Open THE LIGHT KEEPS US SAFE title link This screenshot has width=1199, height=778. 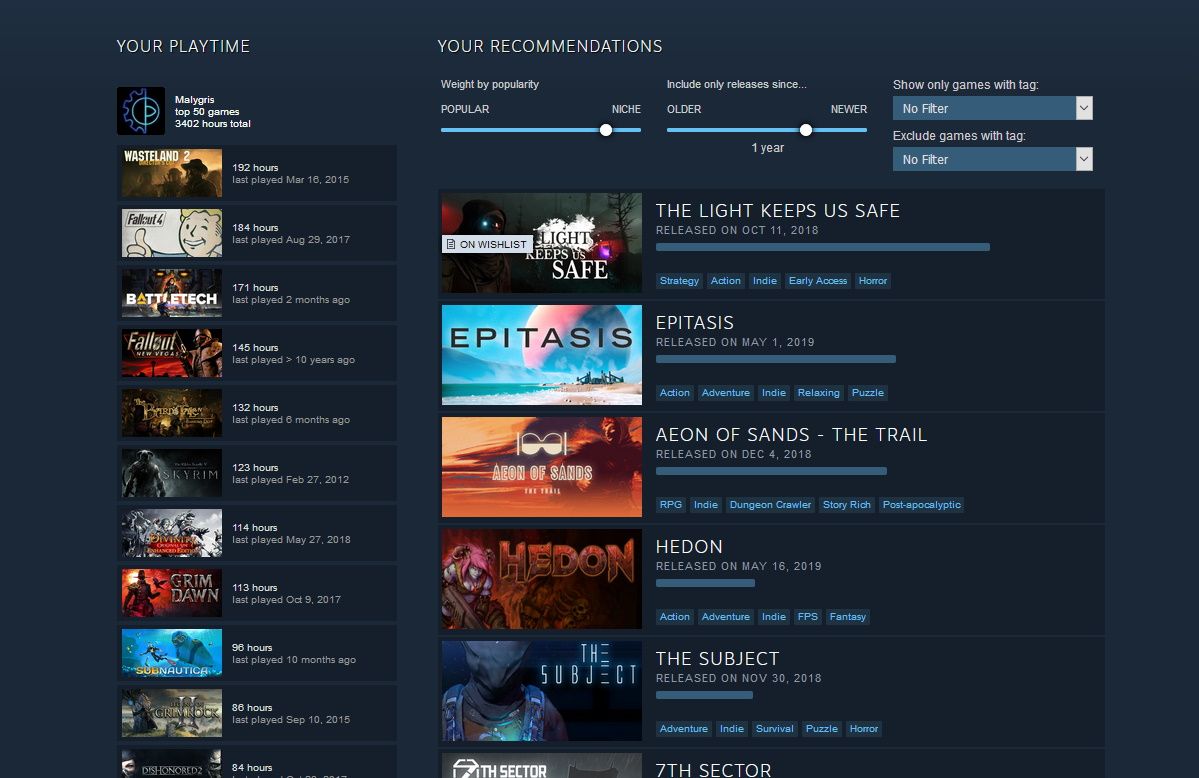pyautogui.click(x=777, y=211)
